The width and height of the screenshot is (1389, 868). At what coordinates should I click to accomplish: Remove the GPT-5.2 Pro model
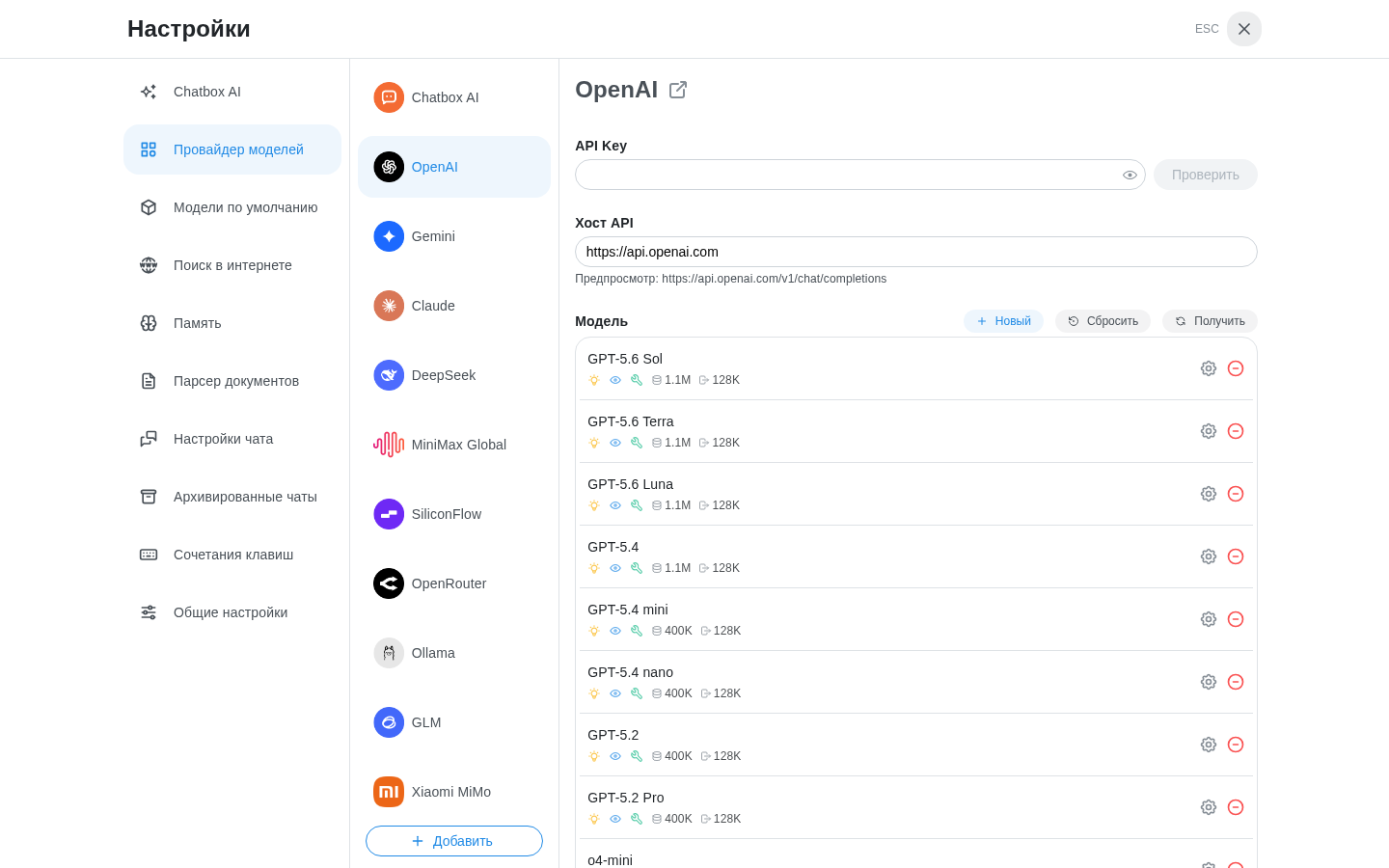[1236, 807]
